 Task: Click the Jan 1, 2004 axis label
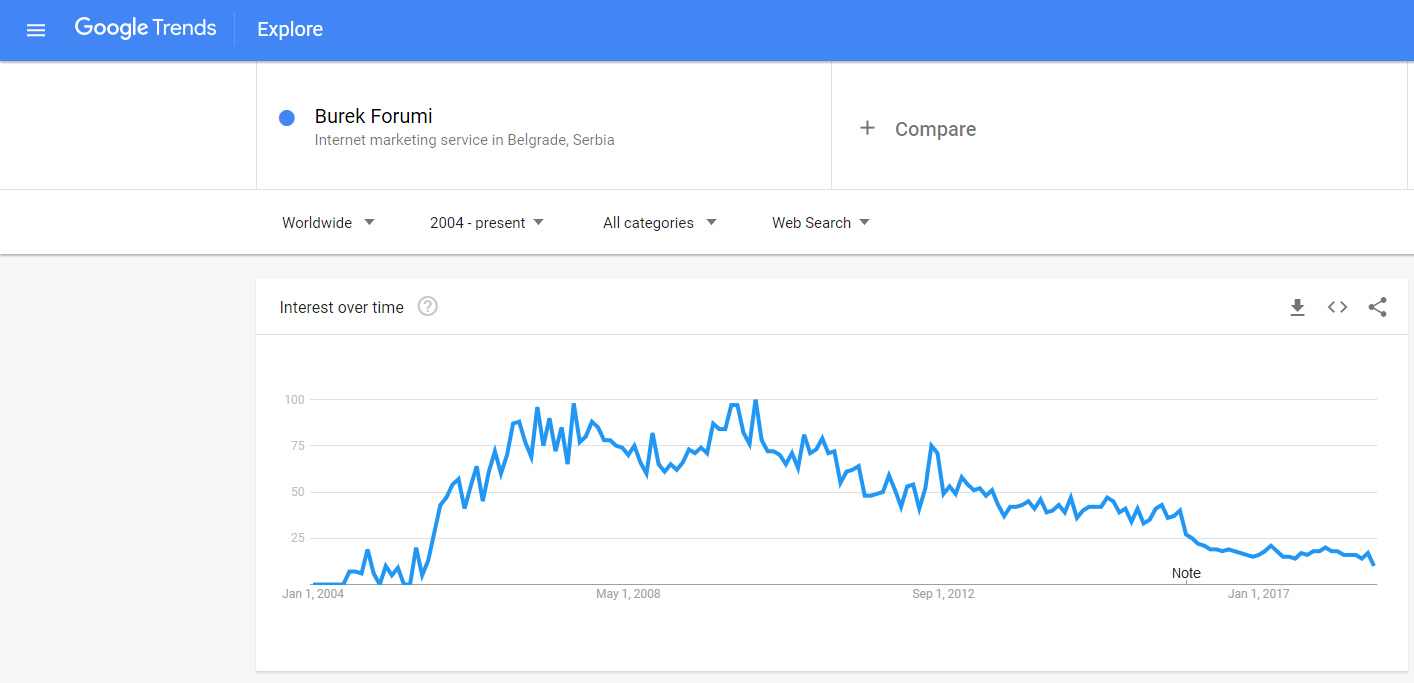tap(313, 594)
